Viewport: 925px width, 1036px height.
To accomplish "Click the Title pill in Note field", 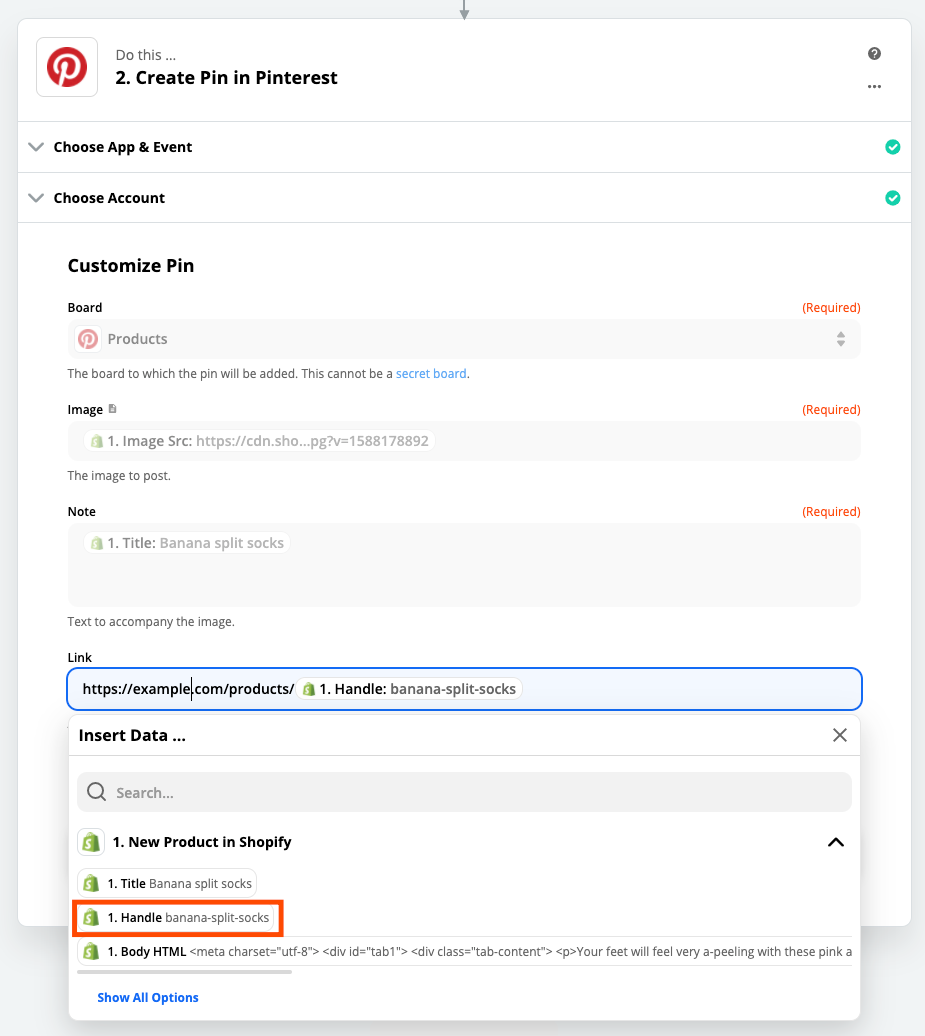I will pyautogui.click(x=187, y=543).
